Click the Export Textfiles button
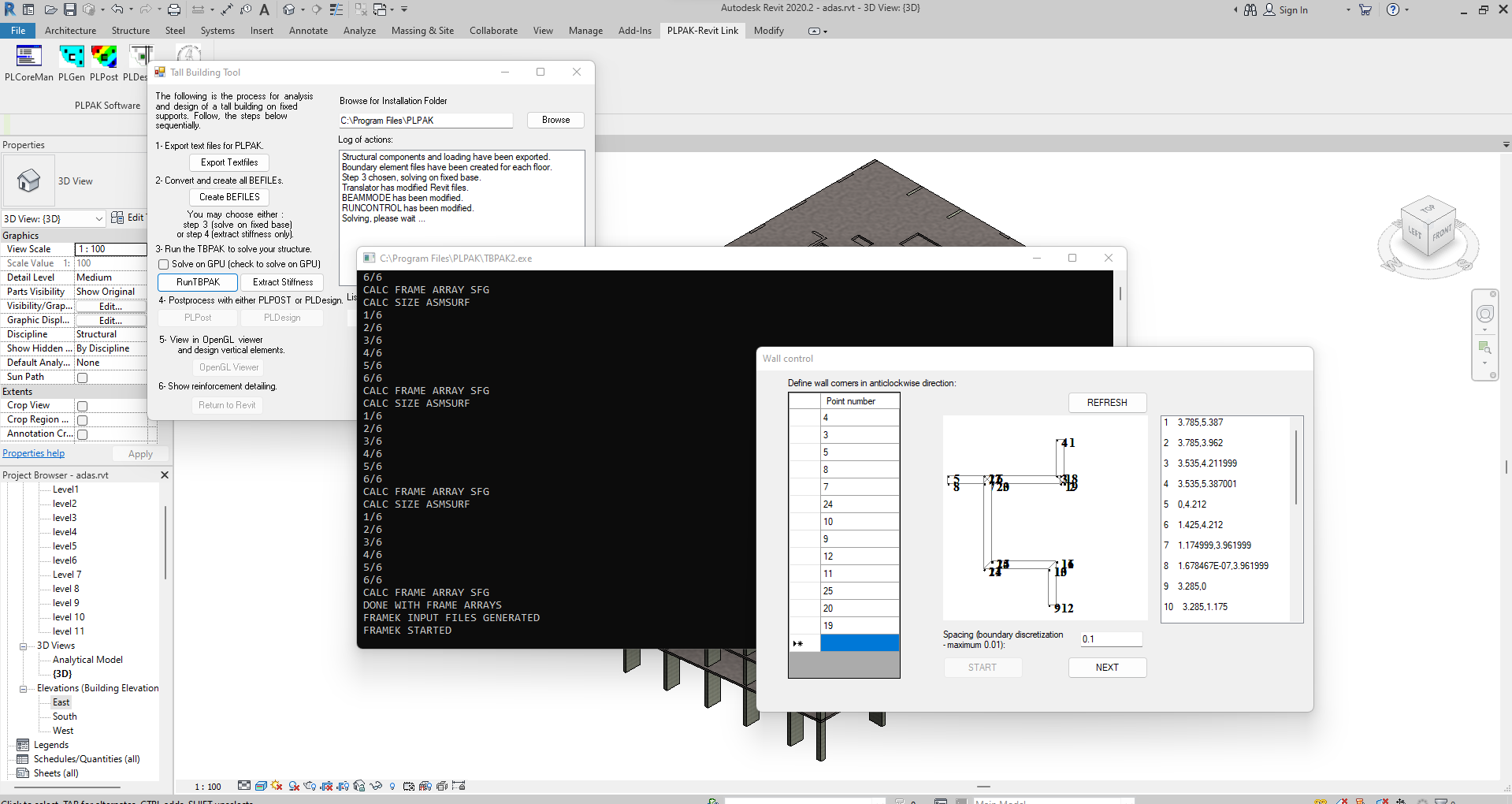This screenshot has width=1512, height=804. point(229,162)
